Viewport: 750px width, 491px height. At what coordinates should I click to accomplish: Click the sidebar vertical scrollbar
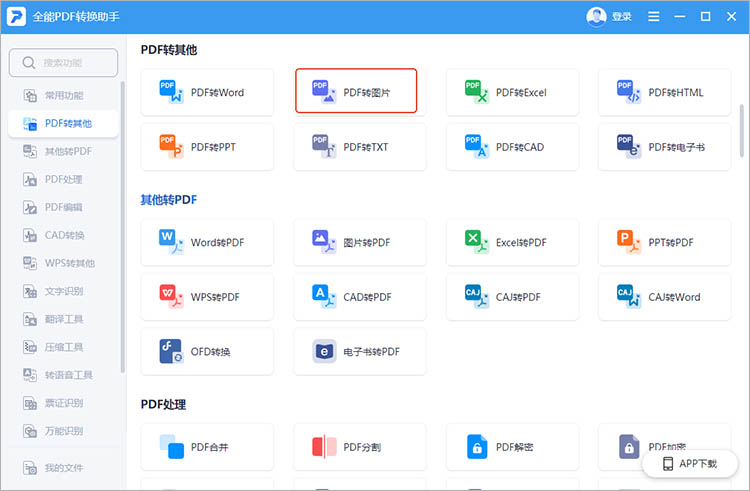(123, 227)
